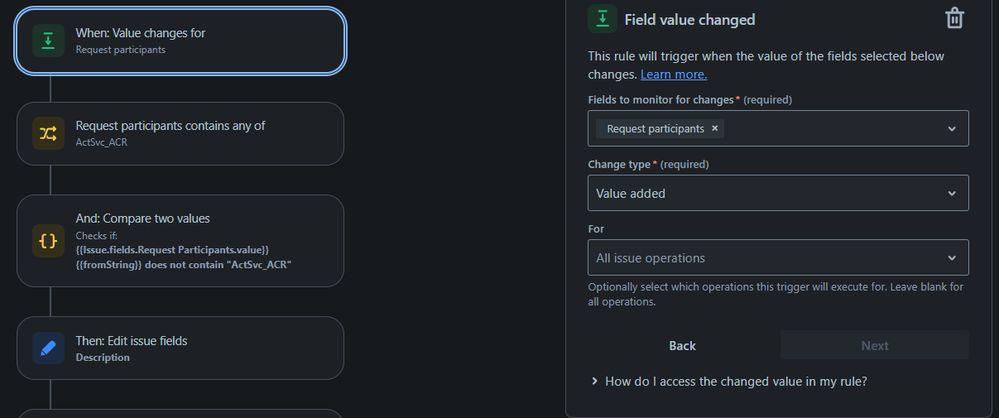
Task: Click the pencil Edit issue fields icon
Action: click(48, 348)
